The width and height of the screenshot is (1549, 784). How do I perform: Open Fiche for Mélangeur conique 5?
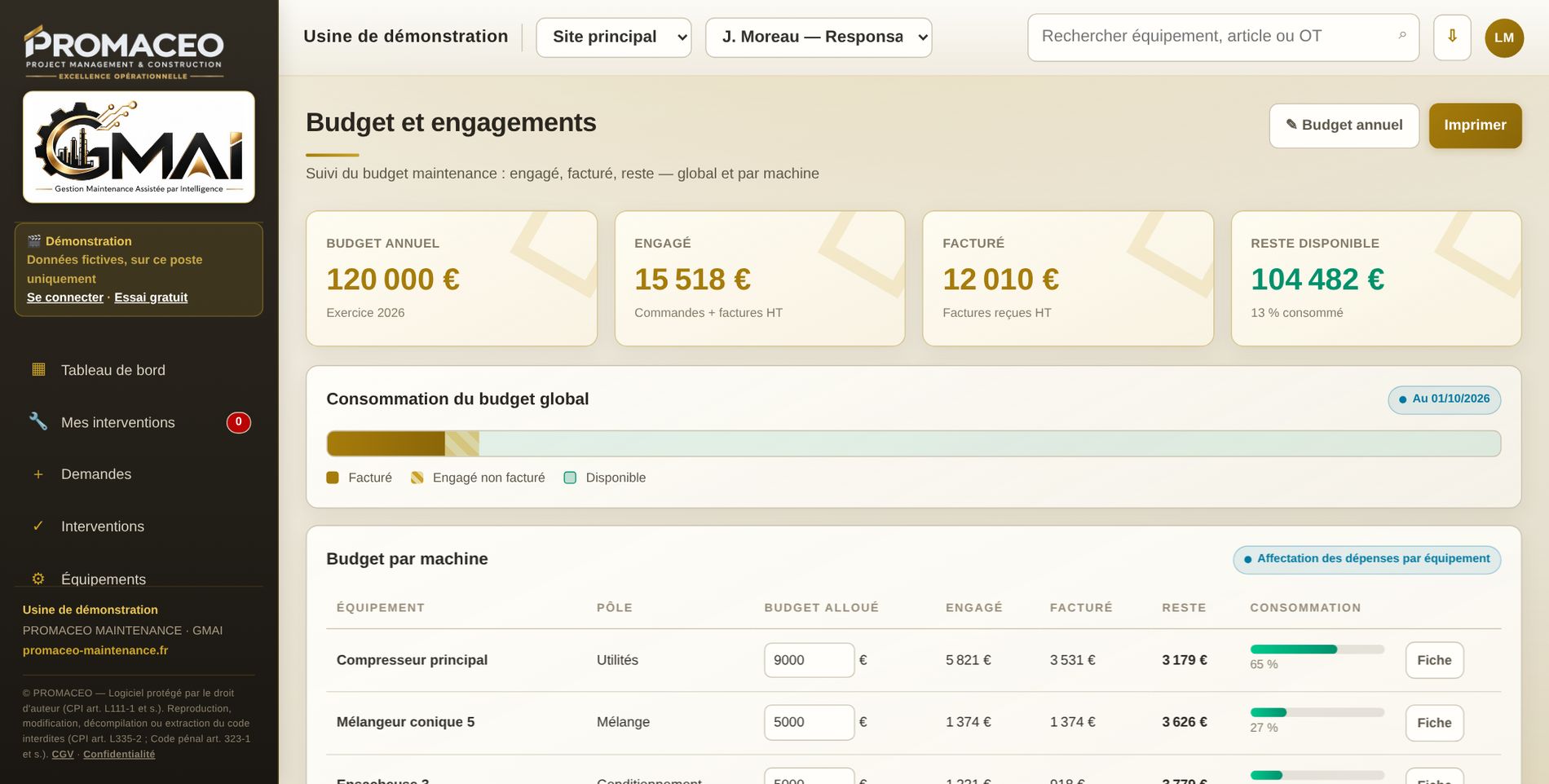(1434, 723)
